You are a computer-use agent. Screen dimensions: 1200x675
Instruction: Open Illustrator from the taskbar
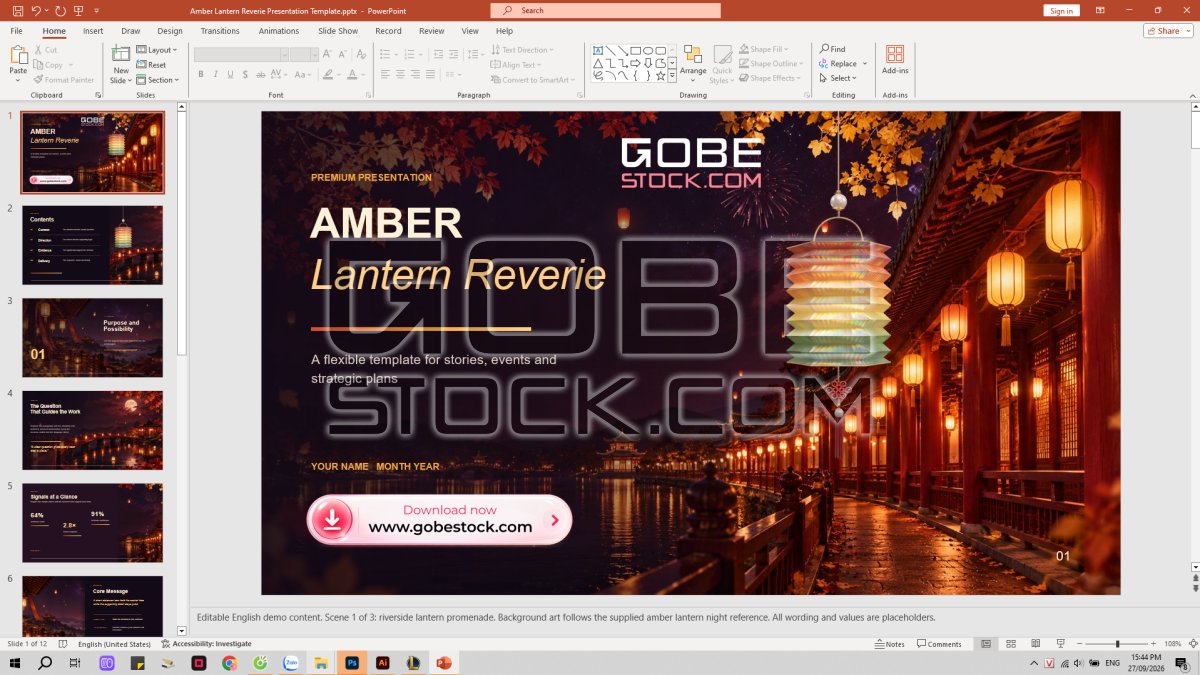[x=382, y=663]
